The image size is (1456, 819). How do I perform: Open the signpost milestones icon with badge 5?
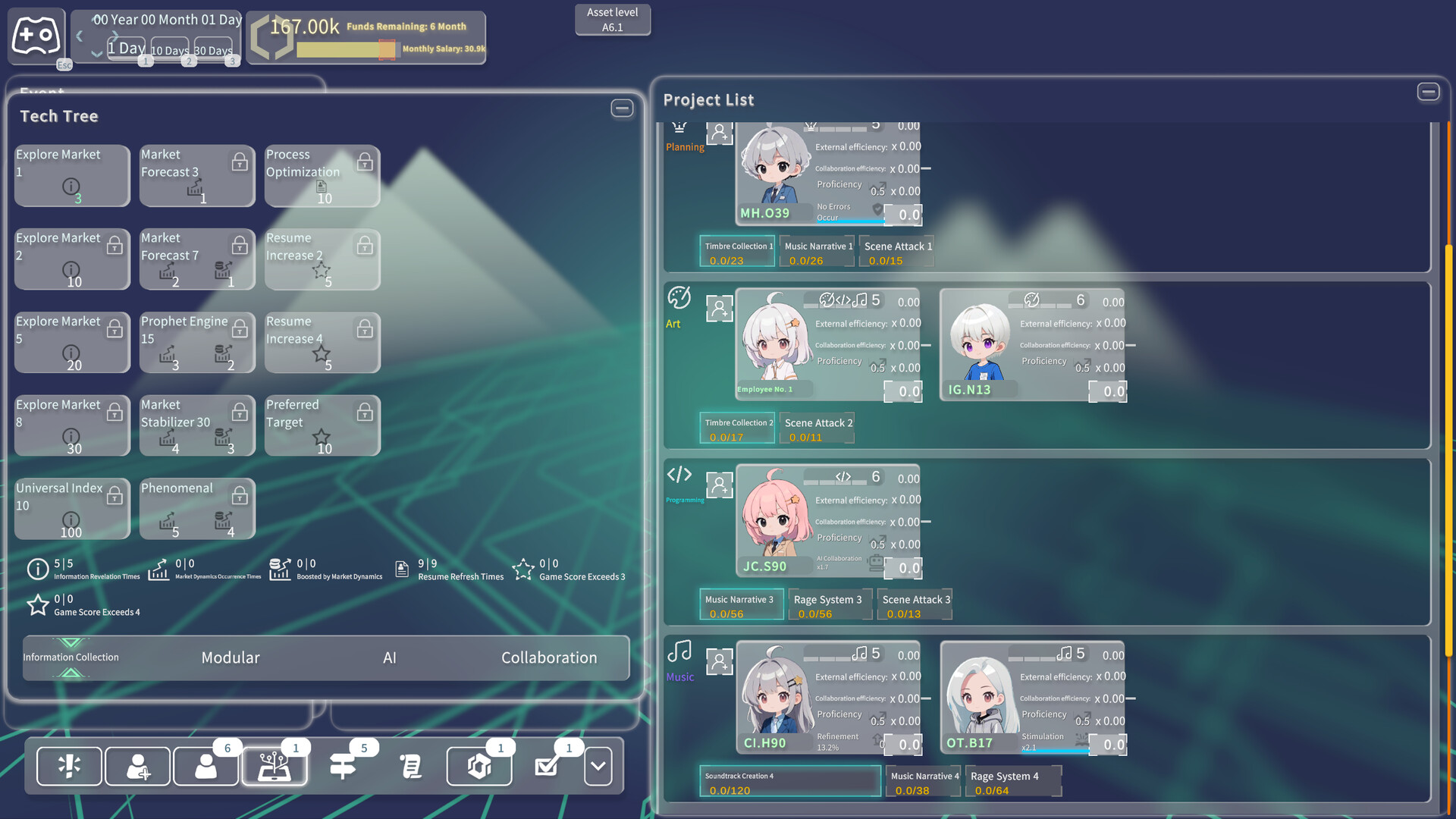point(343,767)
